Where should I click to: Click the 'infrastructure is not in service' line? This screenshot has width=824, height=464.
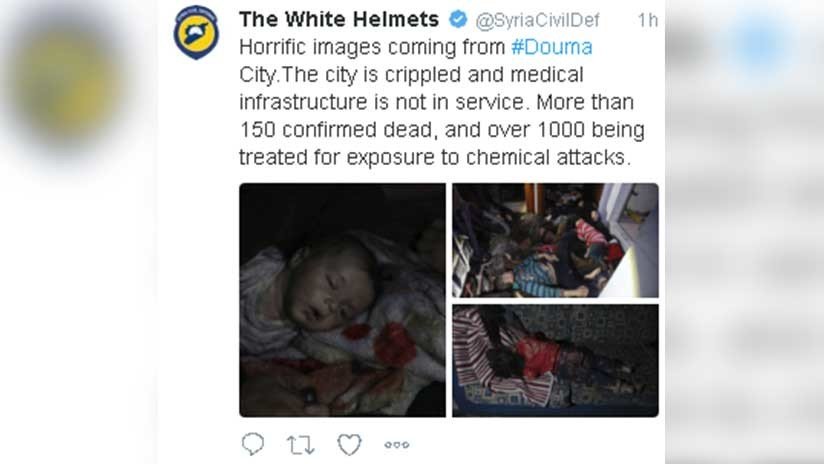coord(382,102)
